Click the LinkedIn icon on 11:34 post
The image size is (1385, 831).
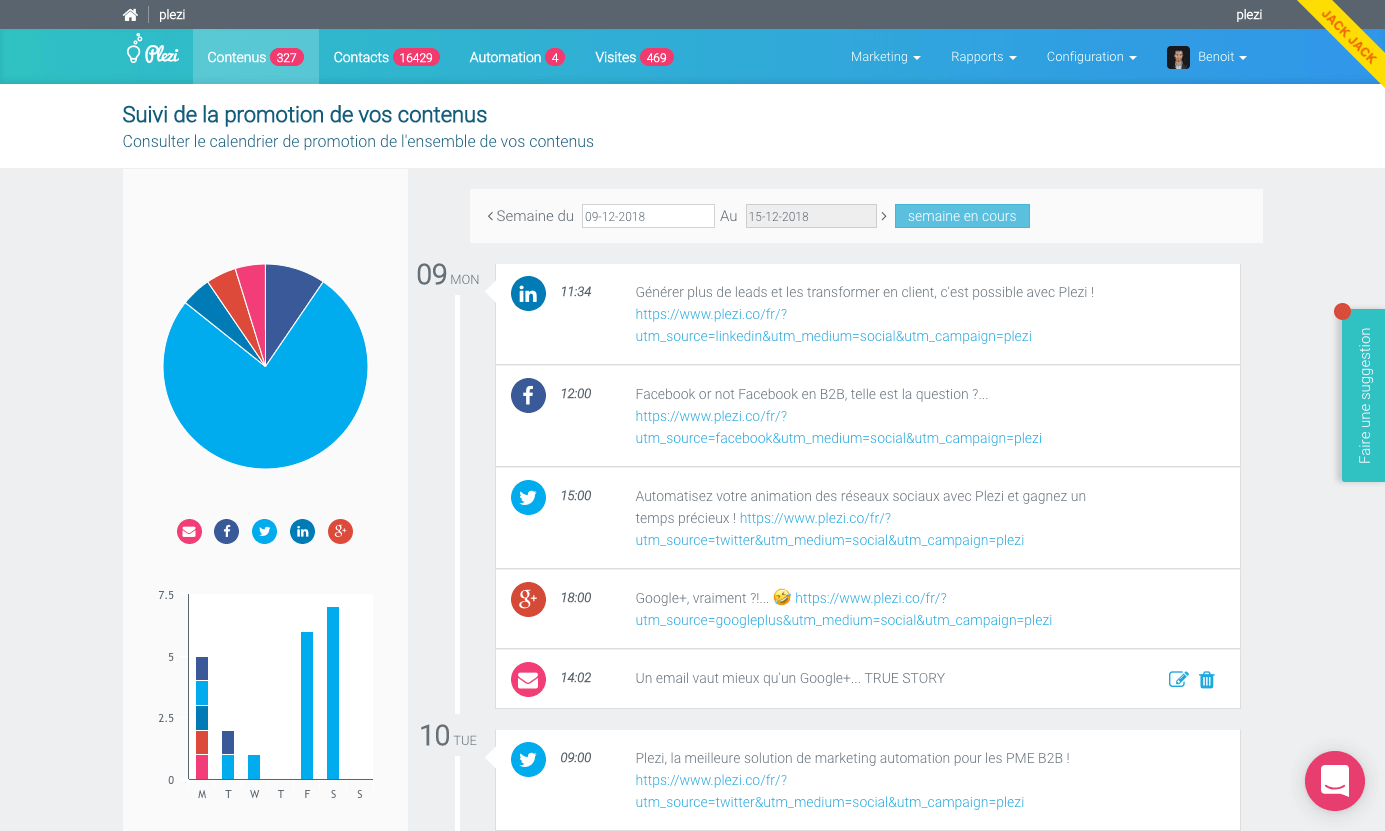point(528,294)
